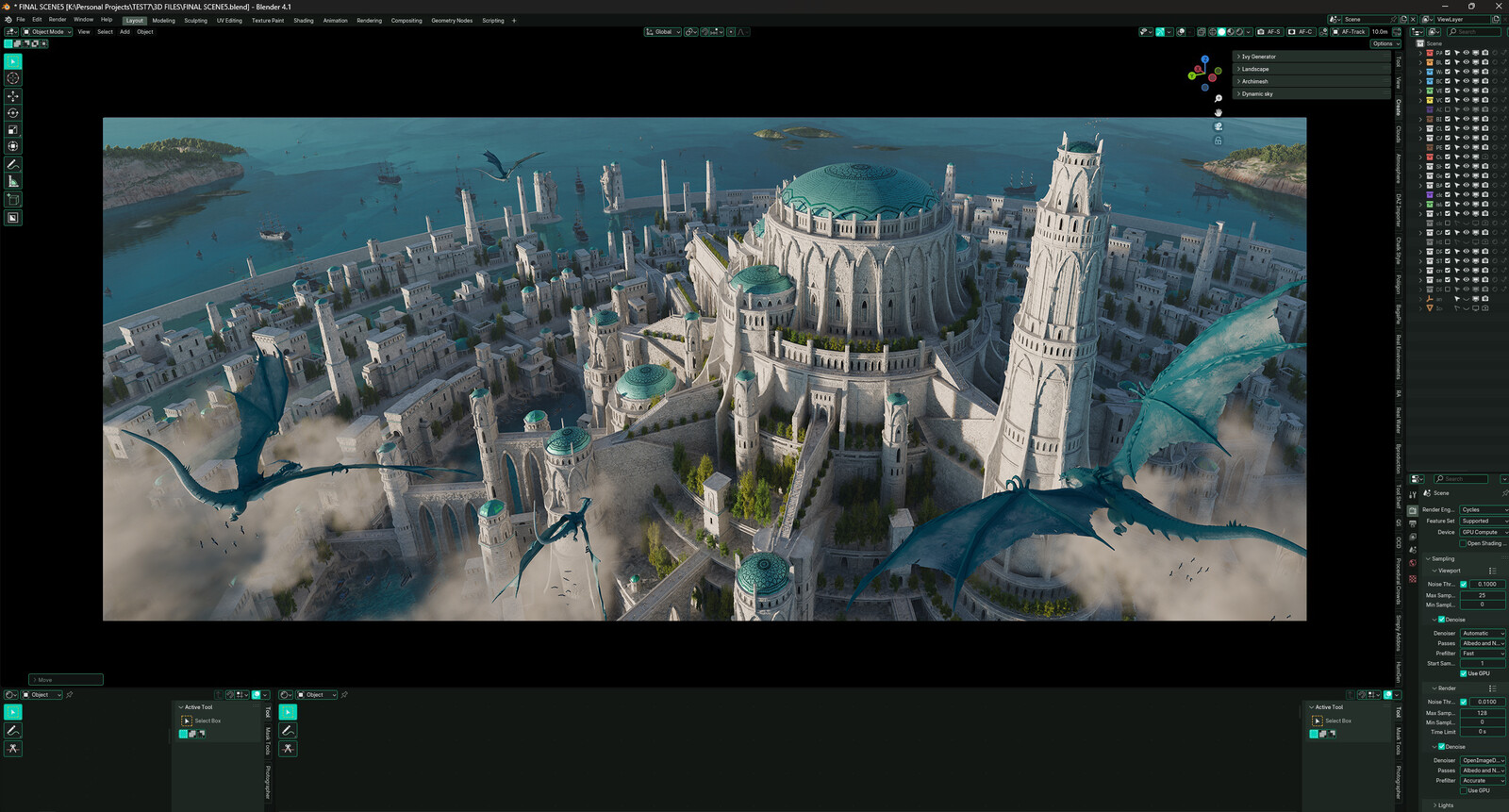Select the Measure tool
This screenshot has width=1509, height=812.
[13, 182]
